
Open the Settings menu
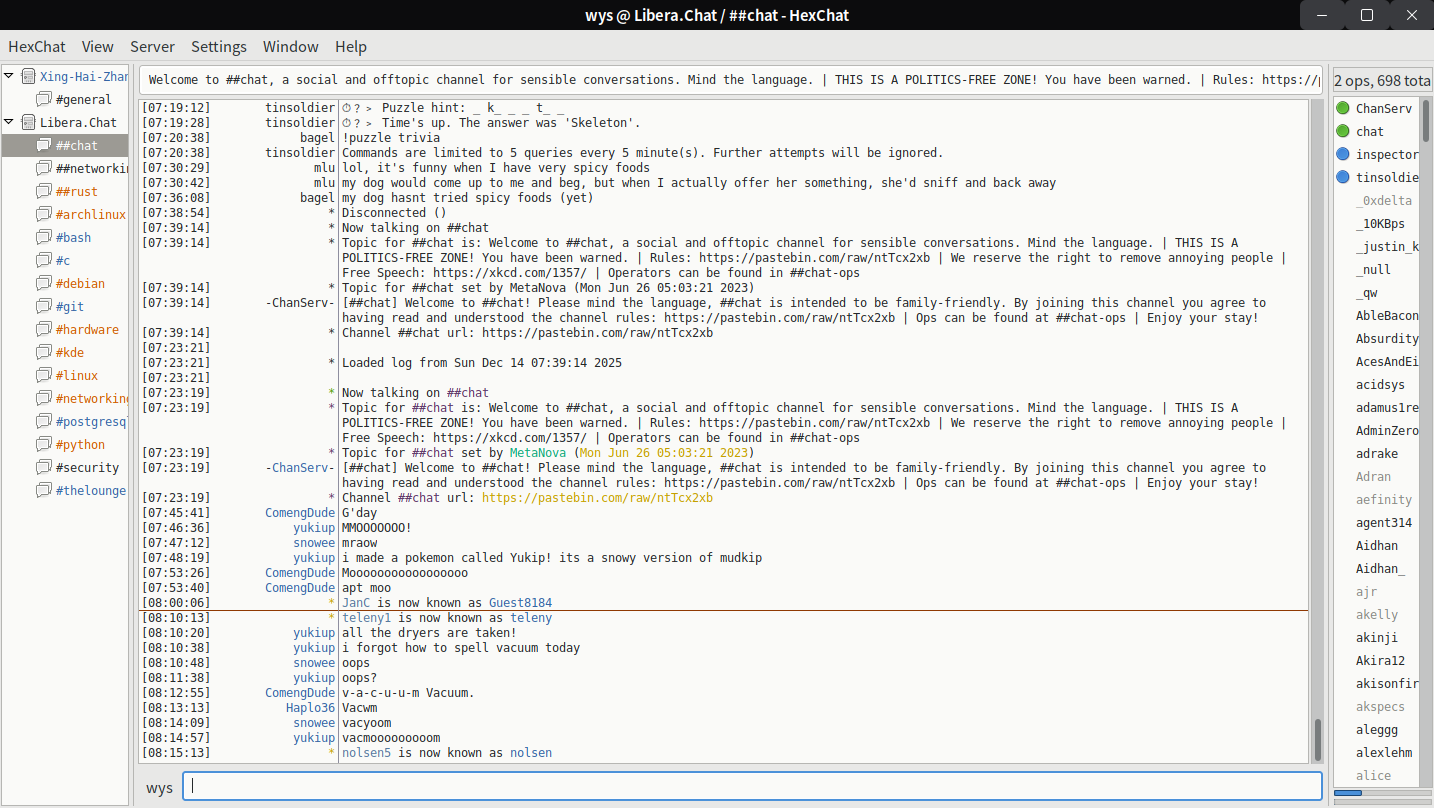tap(218, 46)
